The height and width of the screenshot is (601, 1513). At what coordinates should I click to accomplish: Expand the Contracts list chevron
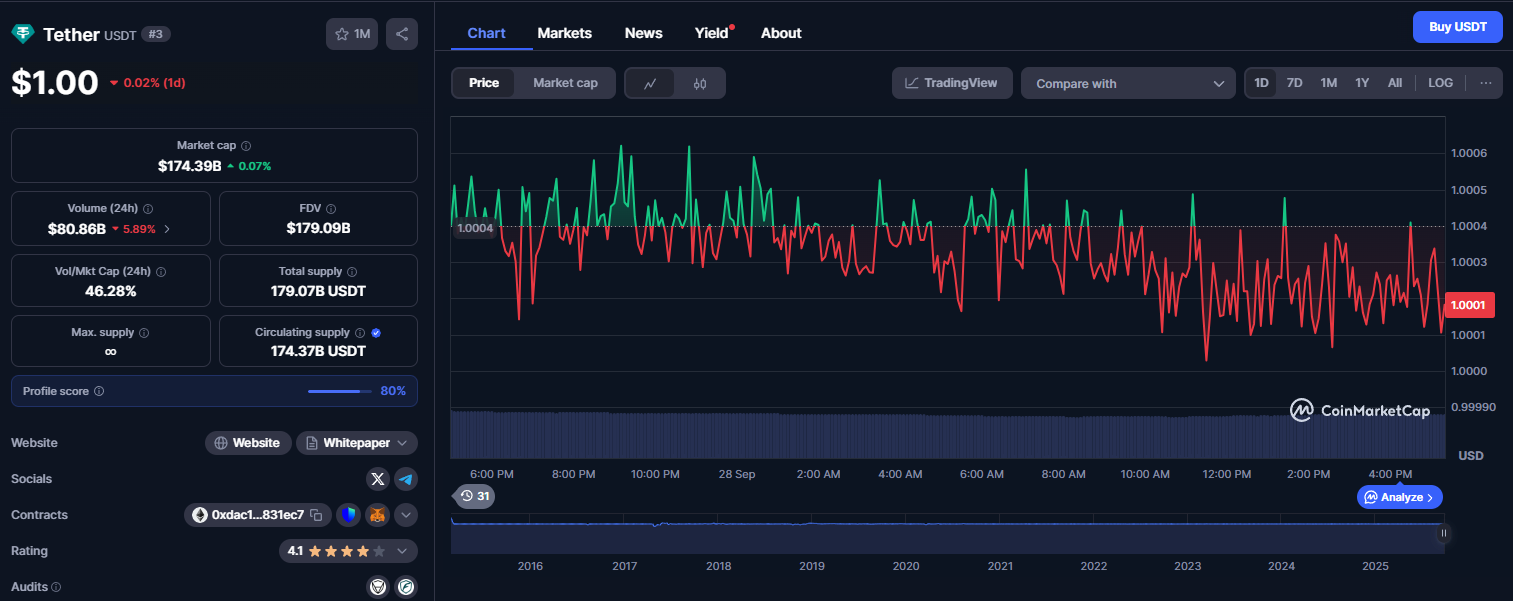click(x=406, y=515)
